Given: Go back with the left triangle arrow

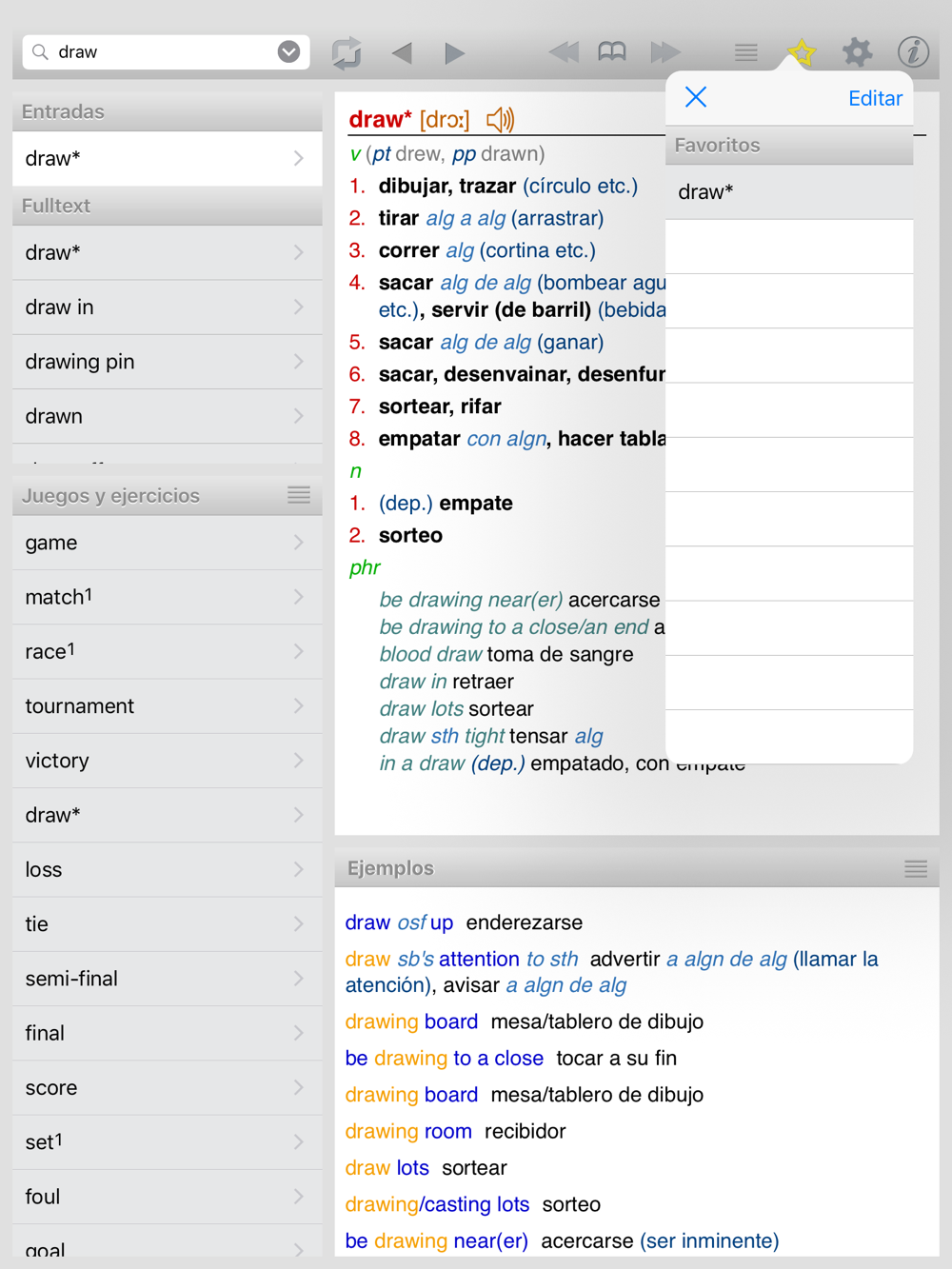Looking at the screenshot, I should tap(402, 52).
